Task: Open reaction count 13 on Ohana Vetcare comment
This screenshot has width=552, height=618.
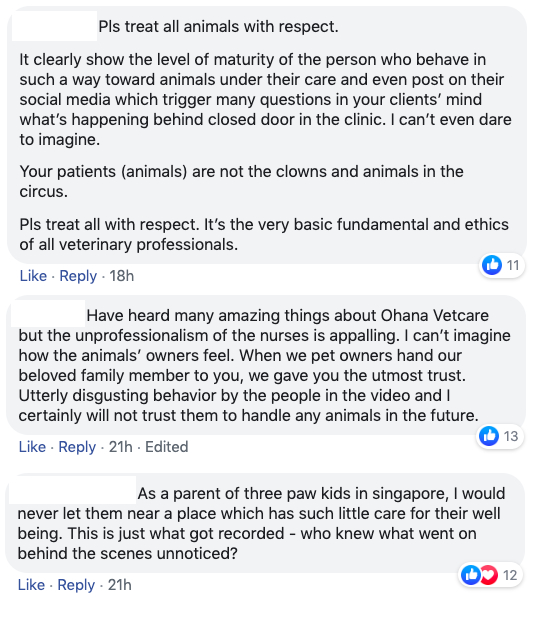Action: click(x=511, y=436)
